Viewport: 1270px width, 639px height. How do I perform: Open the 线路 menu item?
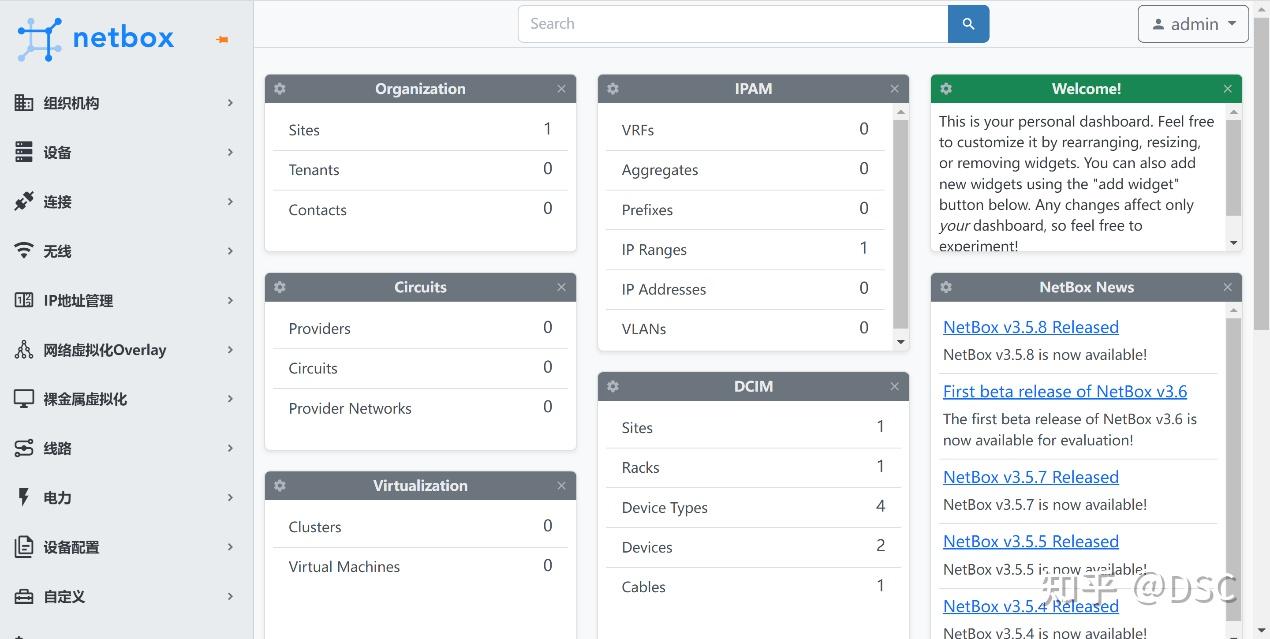125,448
